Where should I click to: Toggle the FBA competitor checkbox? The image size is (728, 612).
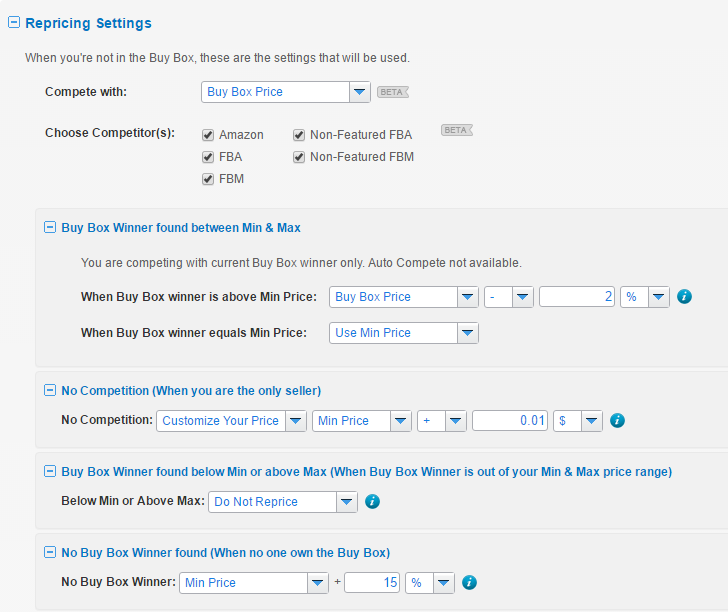[208, 157]
